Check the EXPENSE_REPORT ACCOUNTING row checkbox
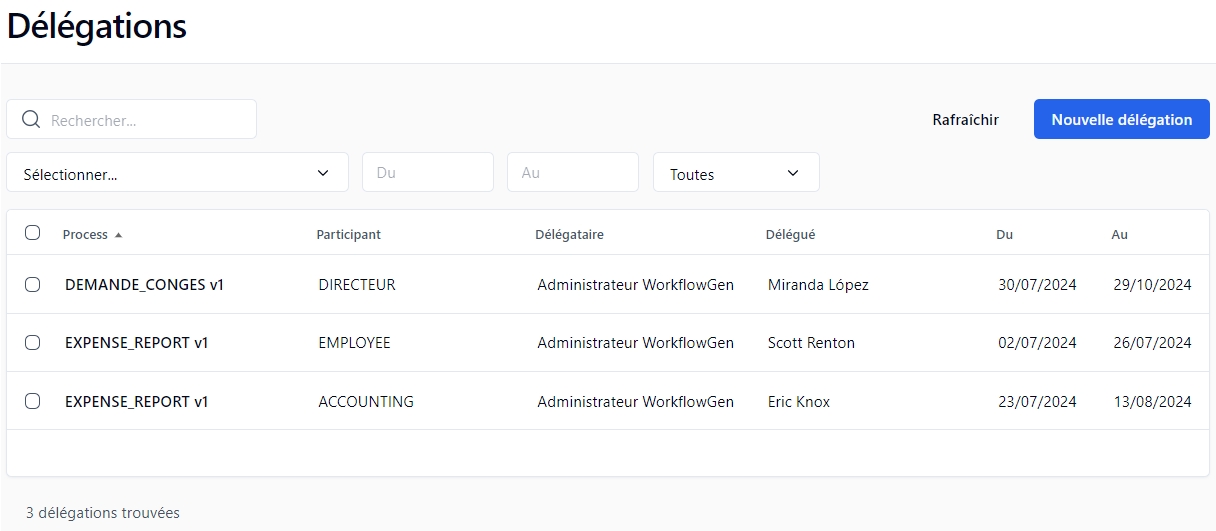This screenshot has height=531, width=1216. [32, 401]
